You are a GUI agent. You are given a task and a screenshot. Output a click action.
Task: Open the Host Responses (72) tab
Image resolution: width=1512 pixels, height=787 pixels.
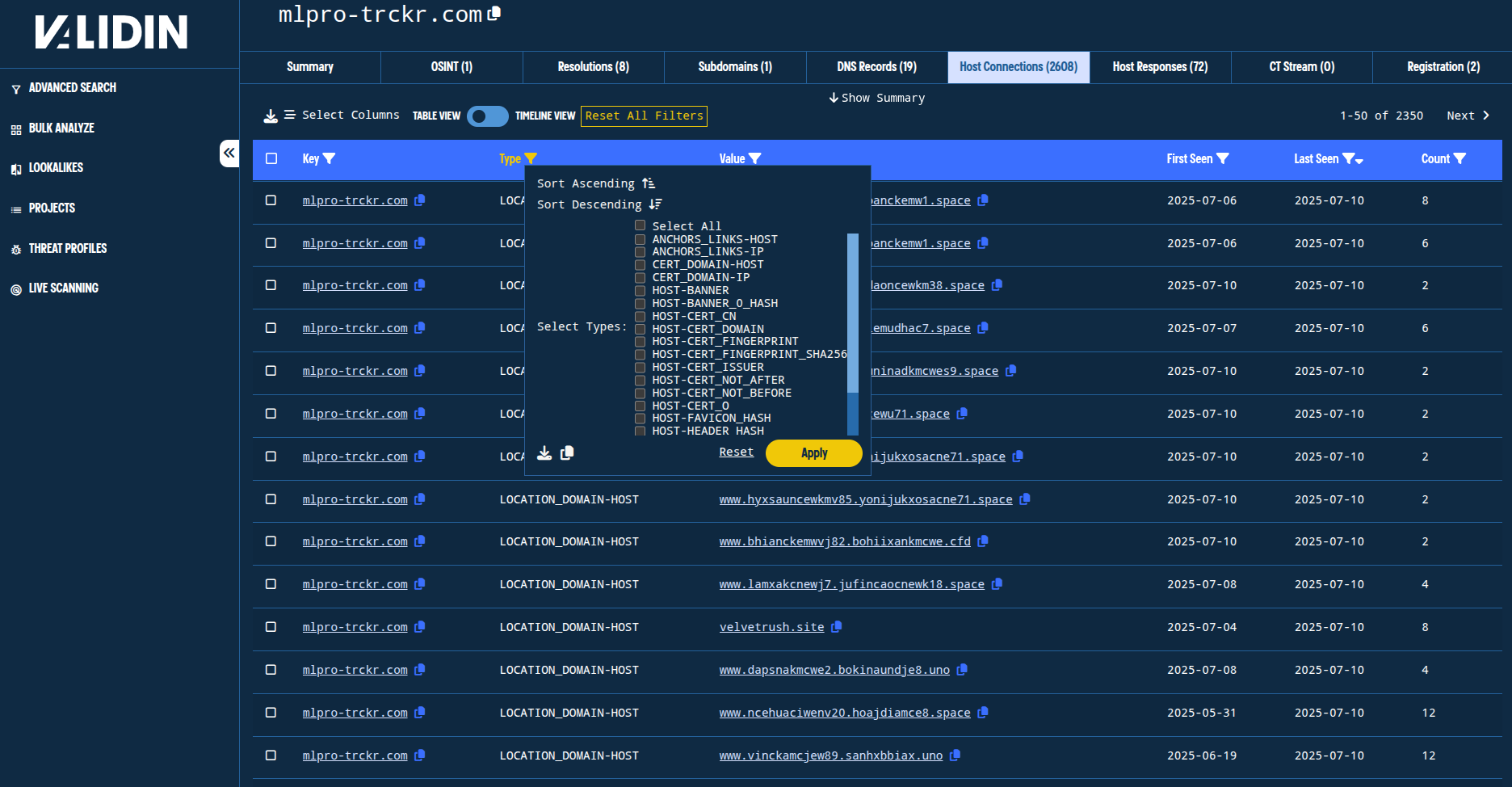tap(1161, 67)
